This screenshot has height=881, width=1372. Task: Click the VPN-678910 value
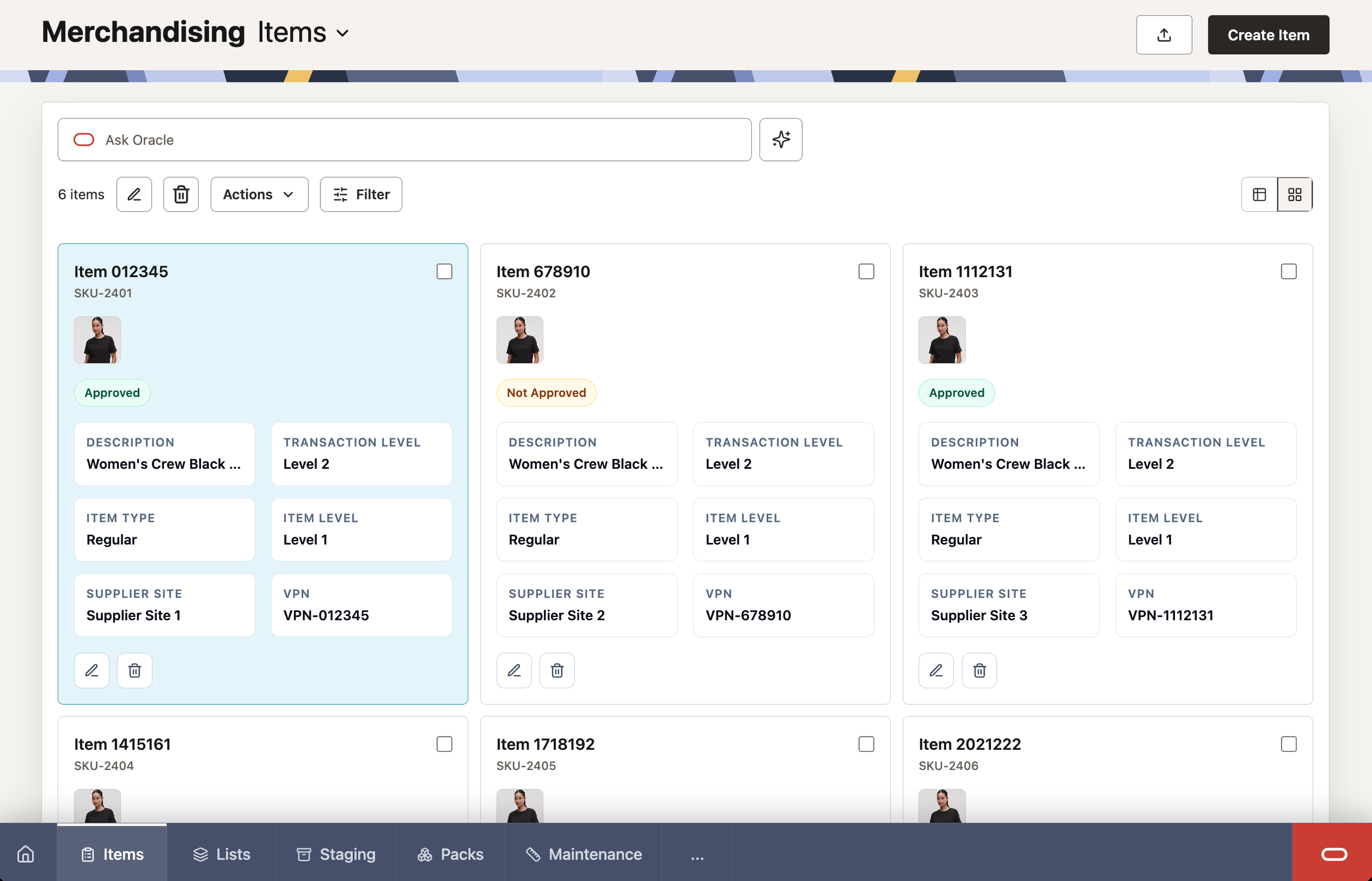click(748, 615)
